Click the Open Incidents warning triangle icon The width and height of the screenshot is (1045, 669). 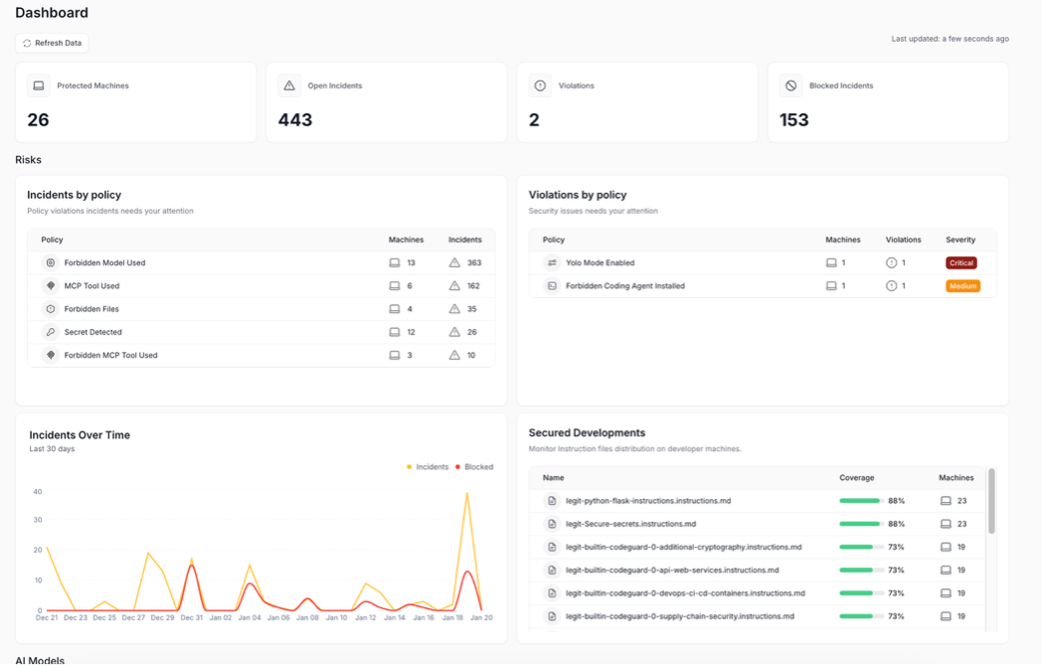click(289, 86)
